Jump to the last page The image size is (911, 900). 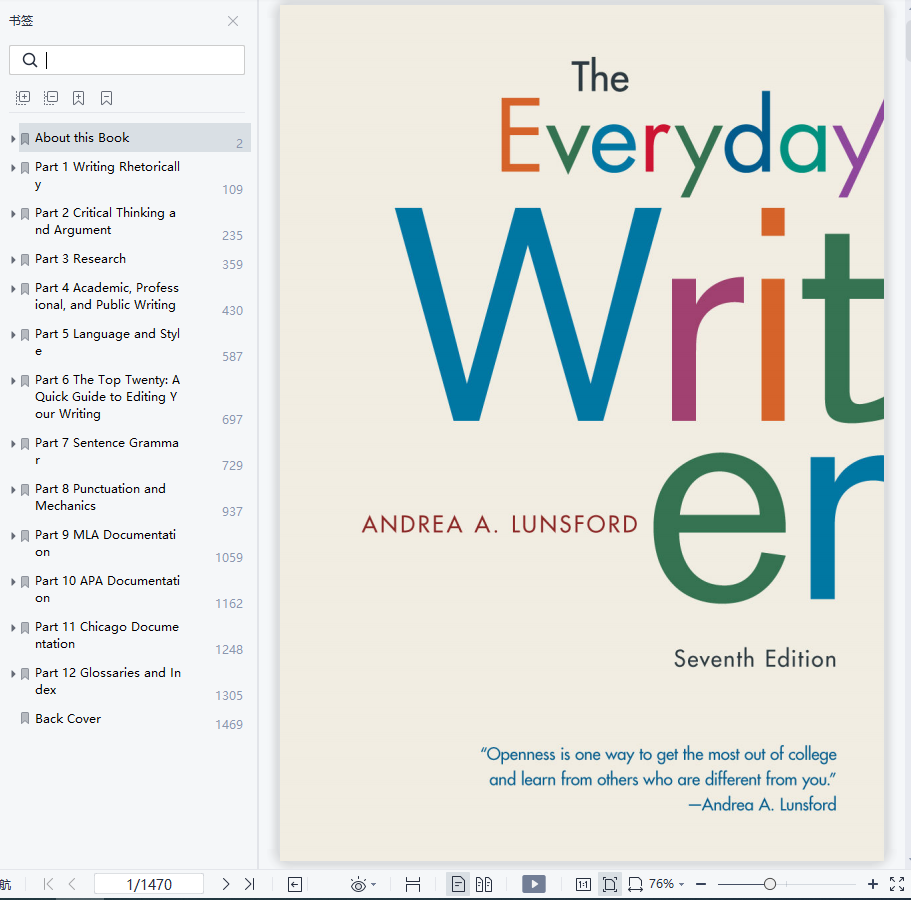pos(249,884)
